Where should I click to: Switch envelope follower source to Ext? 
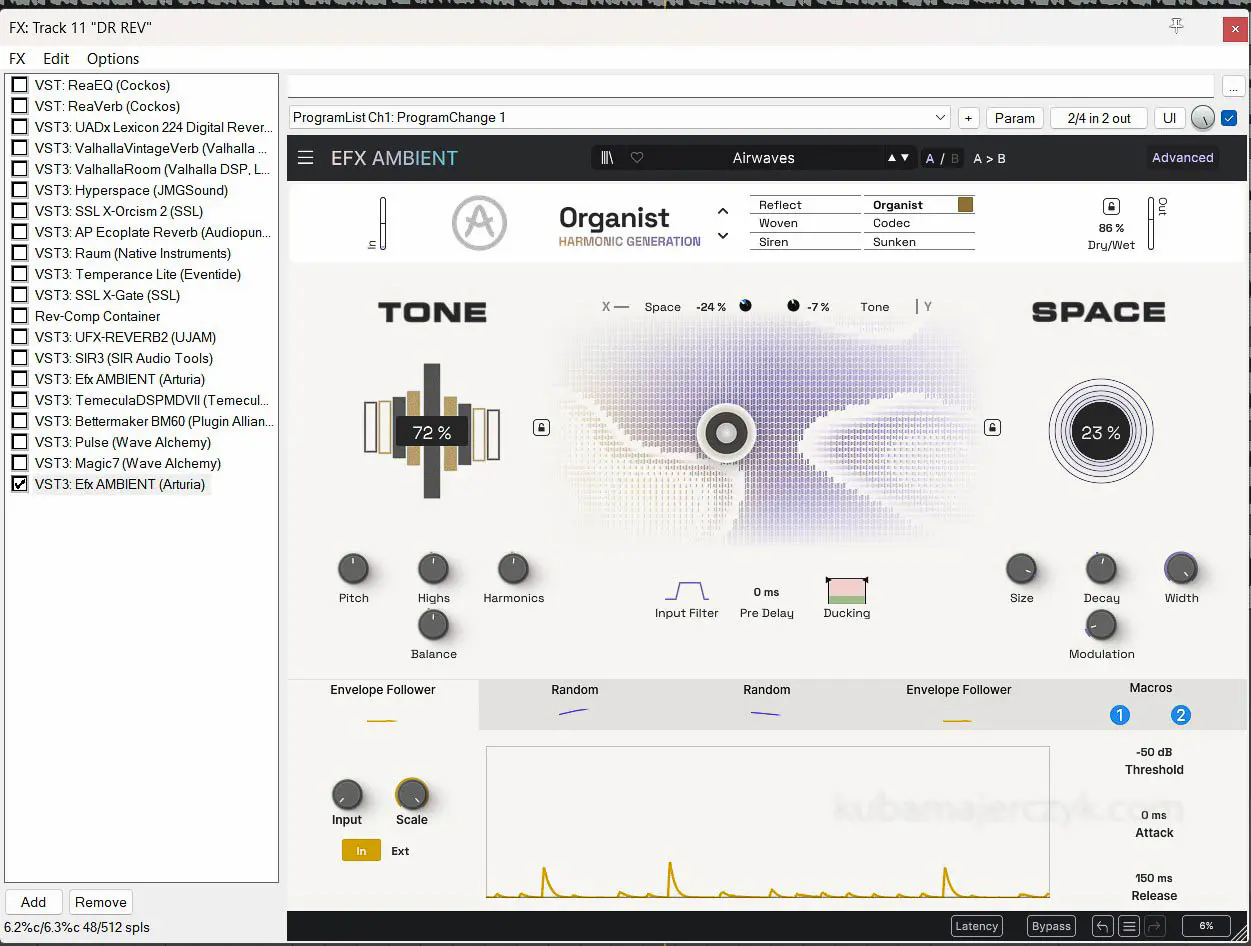[x=400, y=851]
